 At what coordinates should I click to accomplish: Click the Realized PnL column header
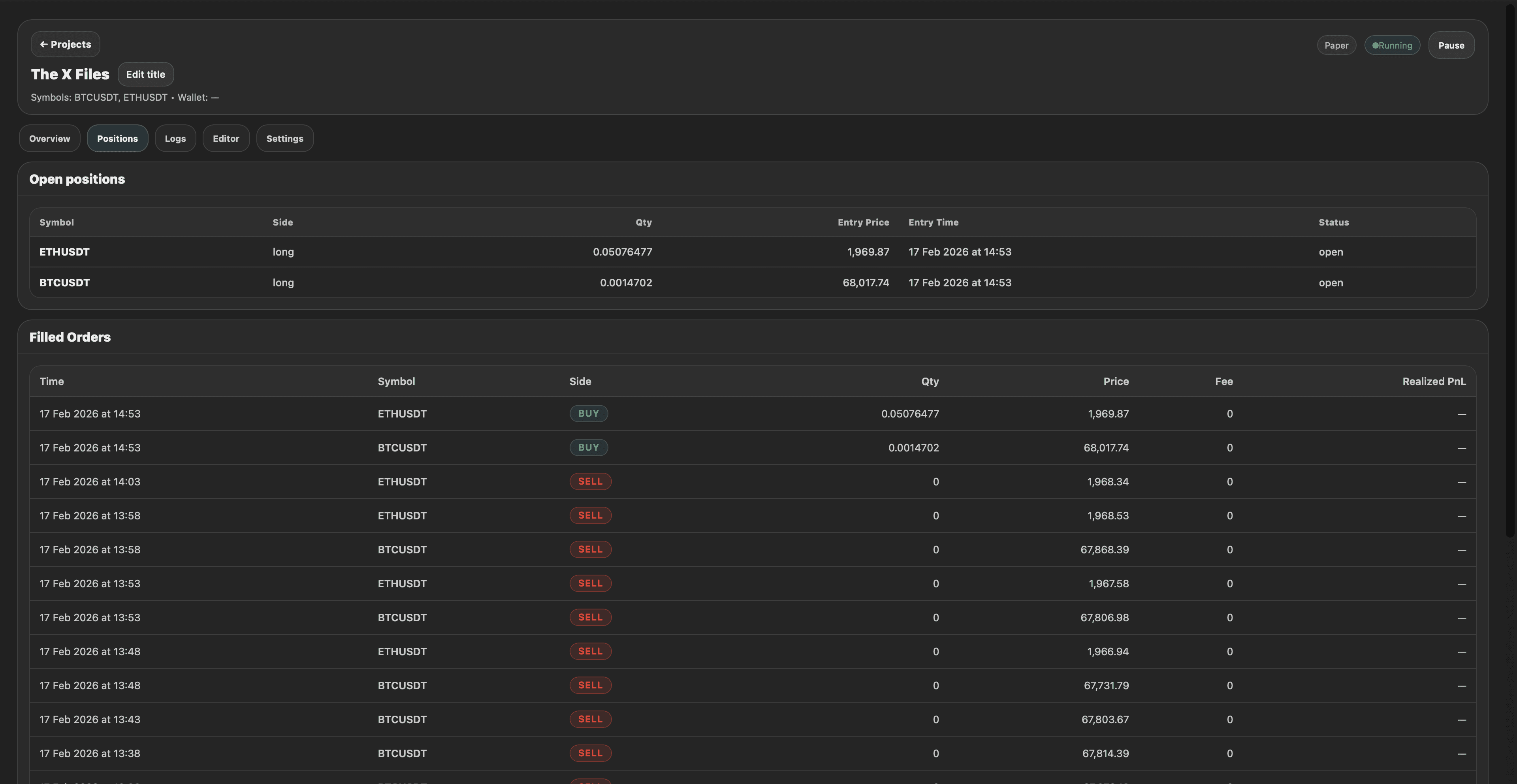(x=1434, y=382)
